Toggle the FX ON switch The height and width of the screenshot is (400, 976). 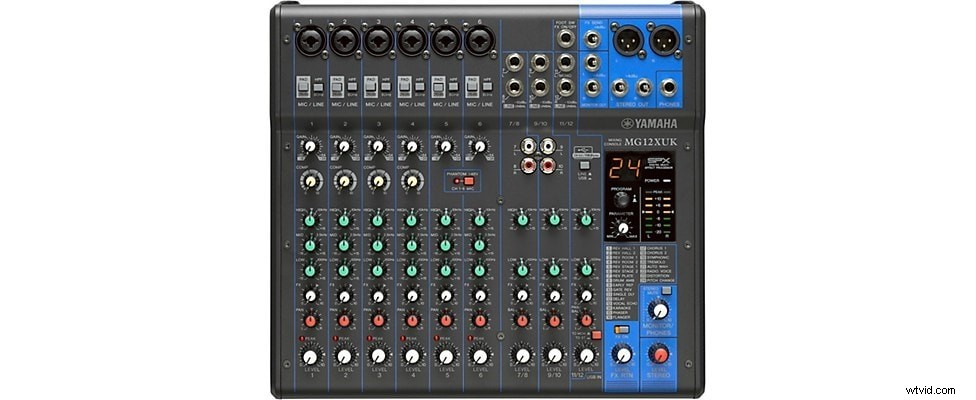(621, 330)
